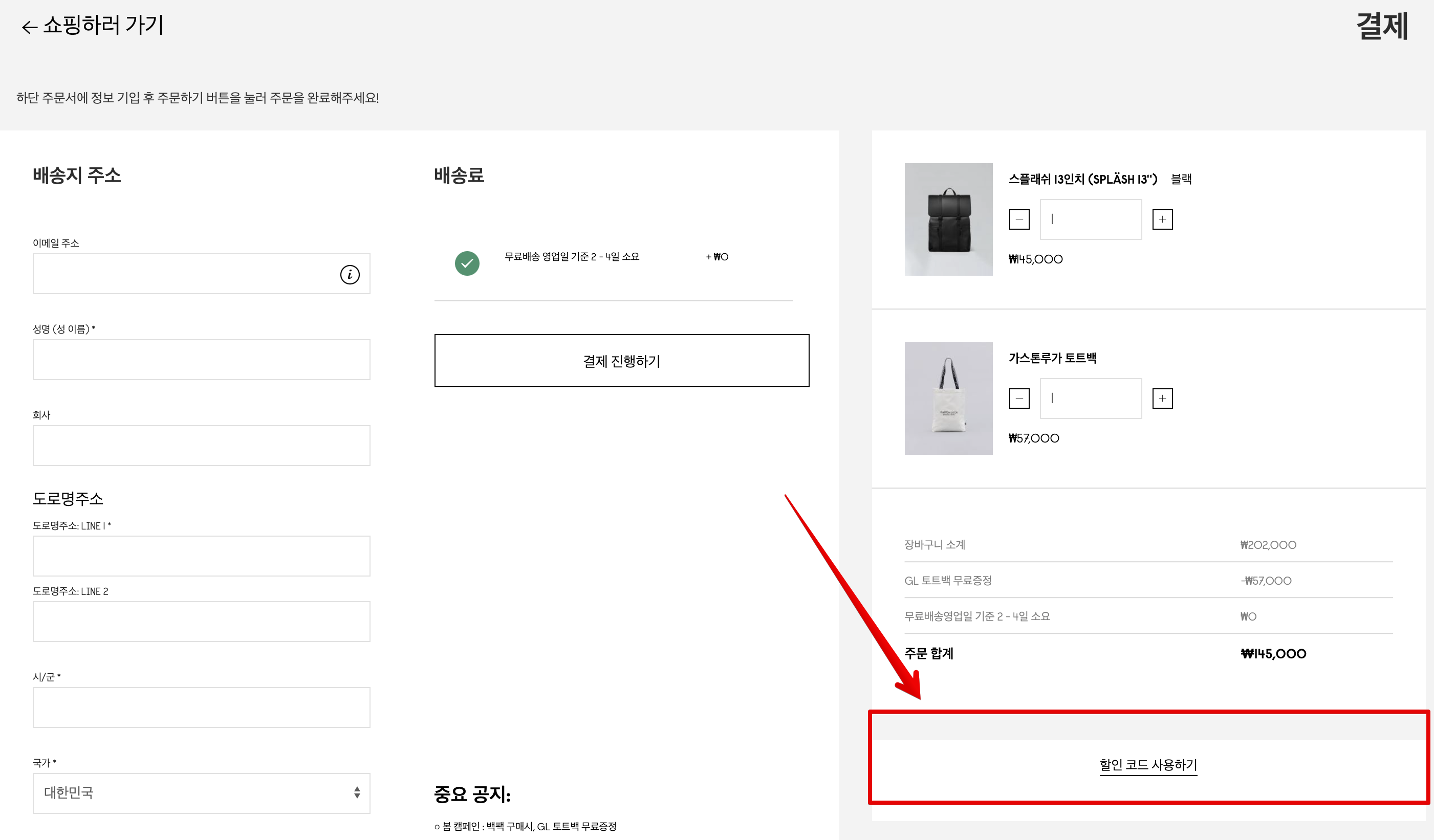This screenshot has width=1434, height=840.
Task: Open the country dropdown showing 대한민국
Action: [x=202, y=793]
